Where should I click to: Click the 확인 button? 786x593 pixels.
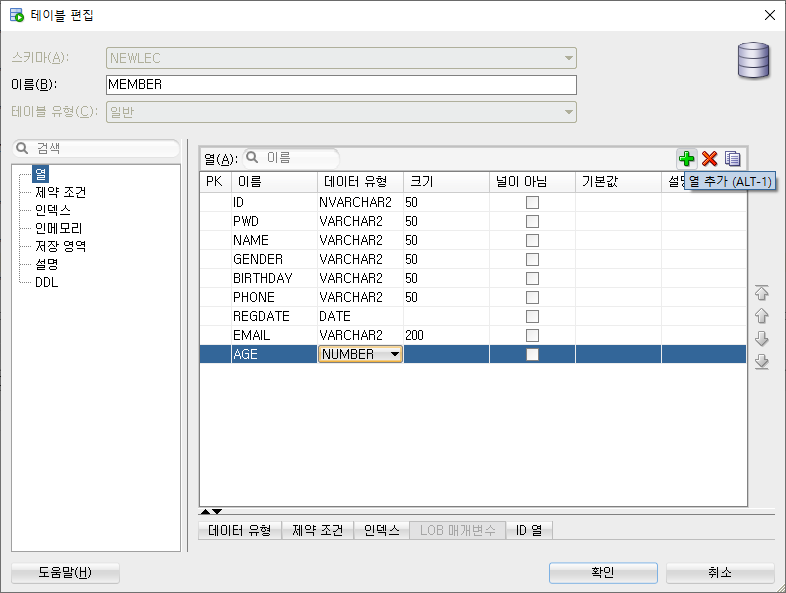[x=603, y=572]
